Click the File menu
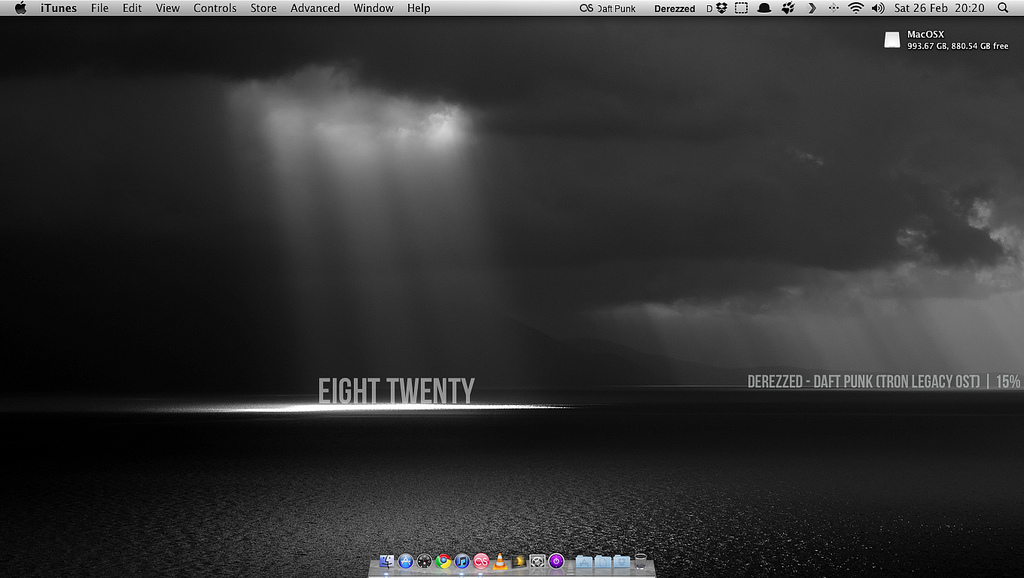Viewport: 1024px width, 578px height. coord(100,8)
